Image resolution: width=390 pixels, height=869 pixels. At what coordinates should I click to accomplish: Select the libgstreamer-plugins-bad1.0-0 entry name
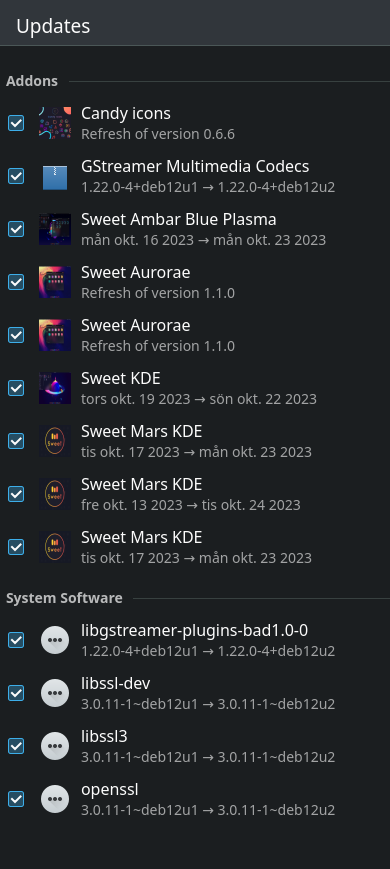coord(194,630)
